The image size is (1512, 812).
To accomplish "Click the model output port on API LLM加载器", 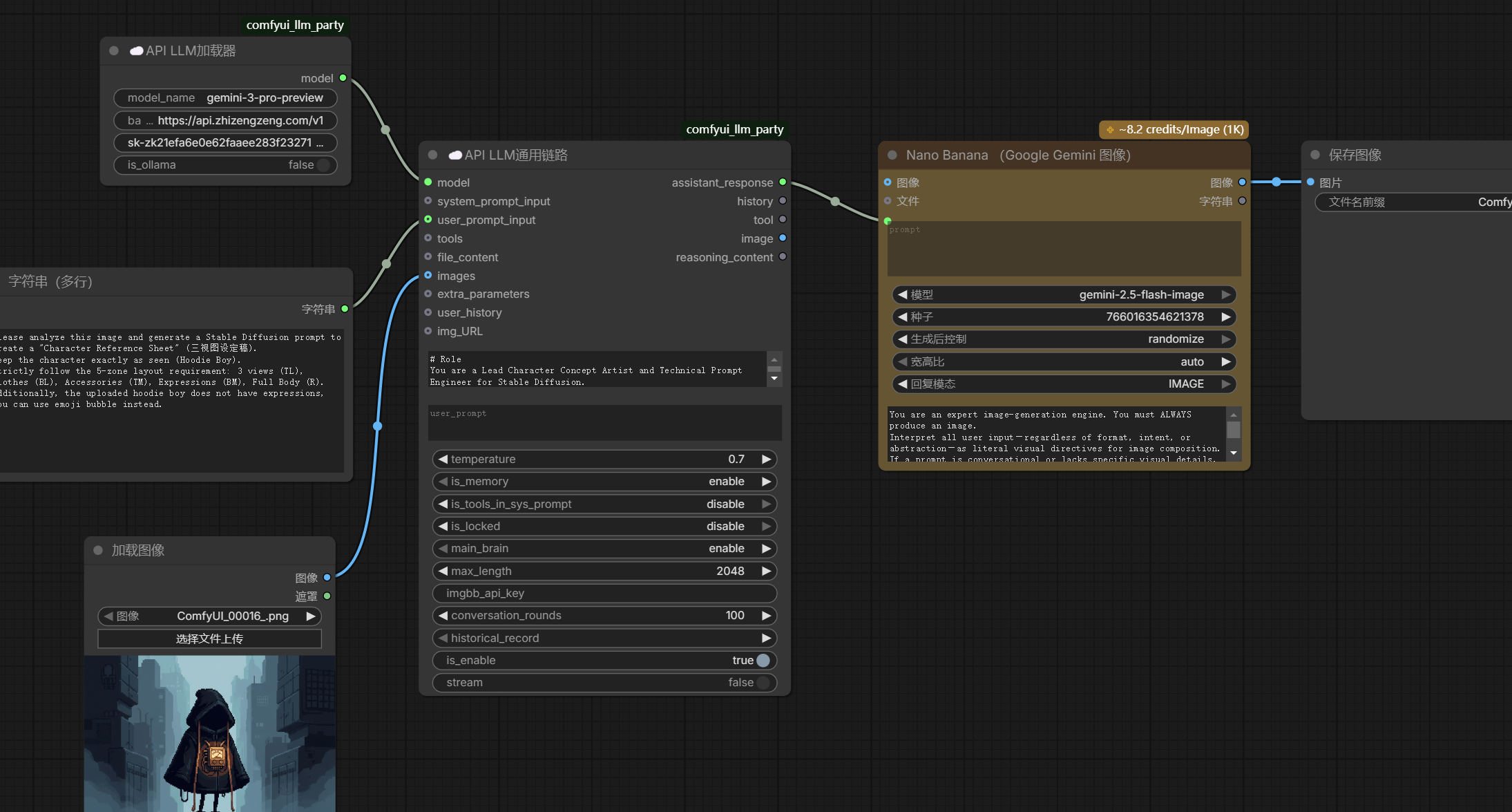I will [343, 78].
